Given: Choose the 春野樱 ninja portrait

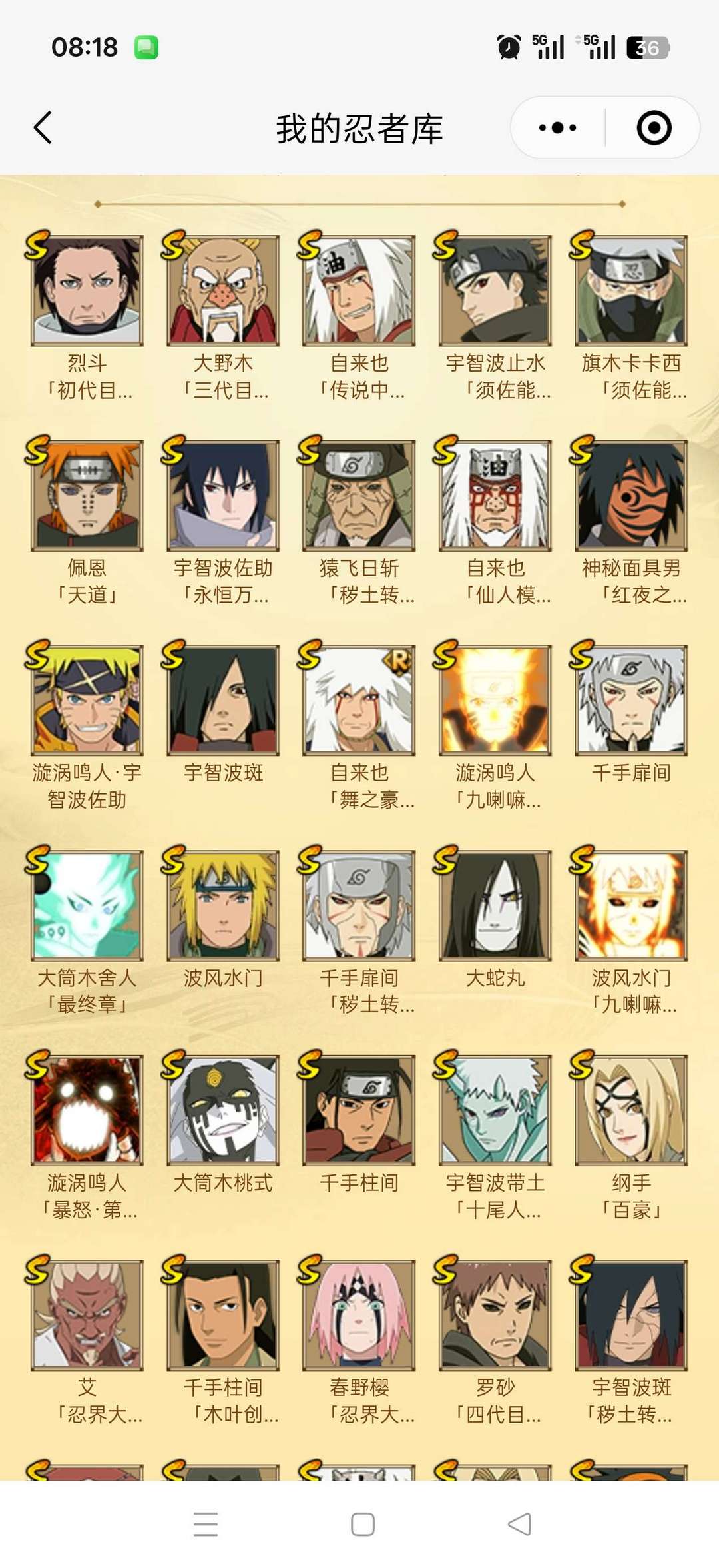Looking at the screenshot, I should click(x=359, y=1314).
